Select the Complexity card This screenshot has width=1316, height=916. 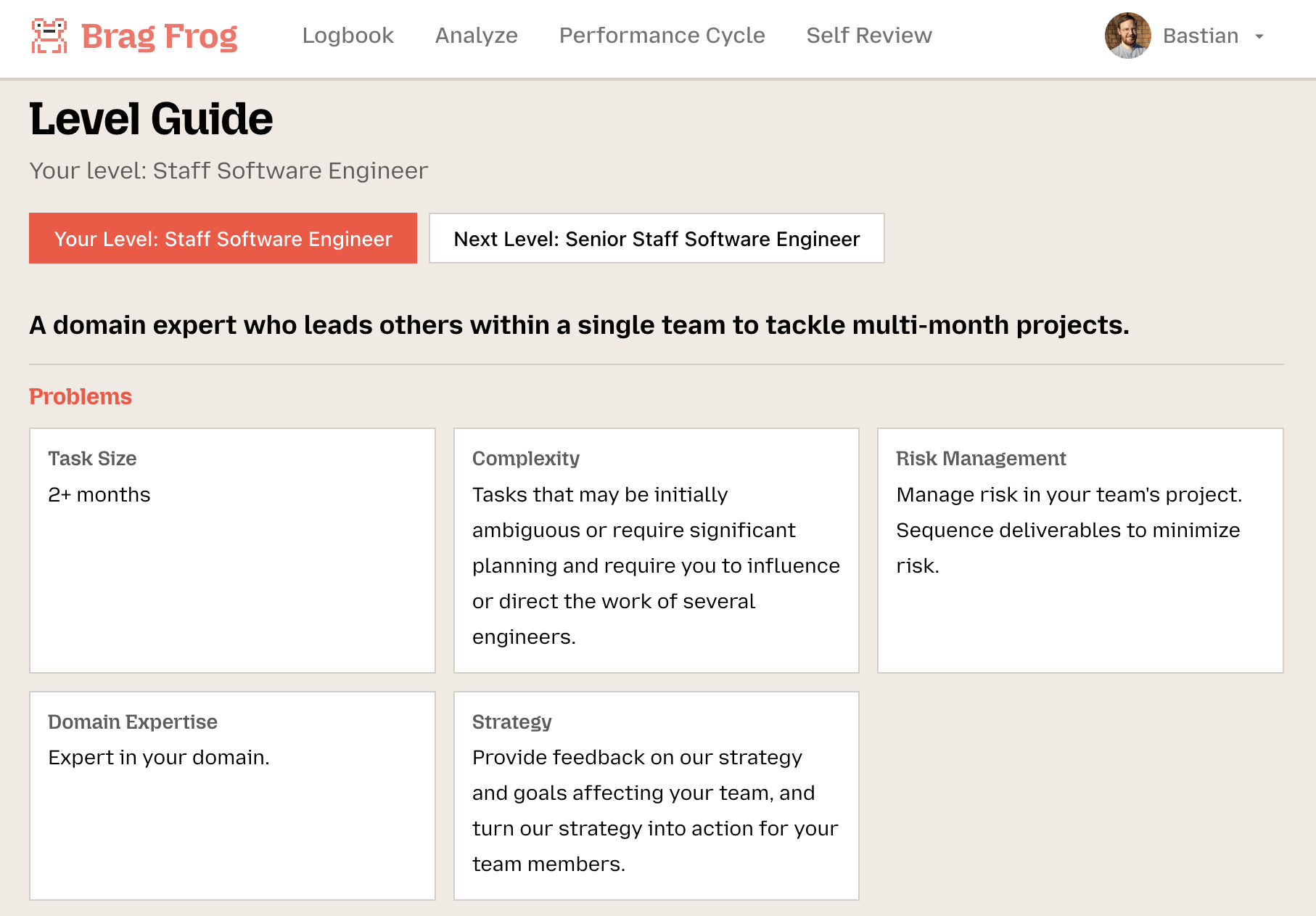click(656, 550)
